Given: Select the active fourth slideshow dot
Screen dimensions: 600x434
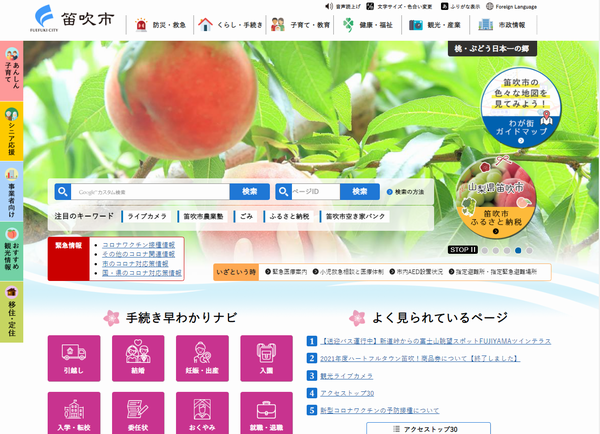Looking at the screenshot, I should tap(518, 251).
